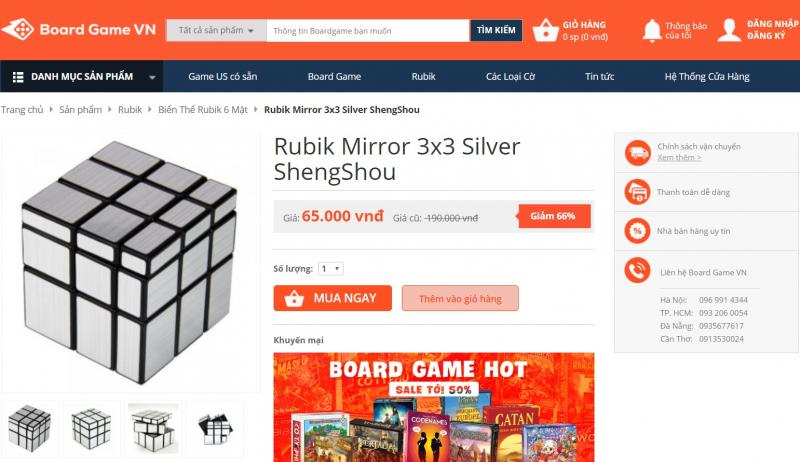Click the user account silhouette icon
Image resolution: width=800 pixels, height=462 pixels.
(729, 30)
